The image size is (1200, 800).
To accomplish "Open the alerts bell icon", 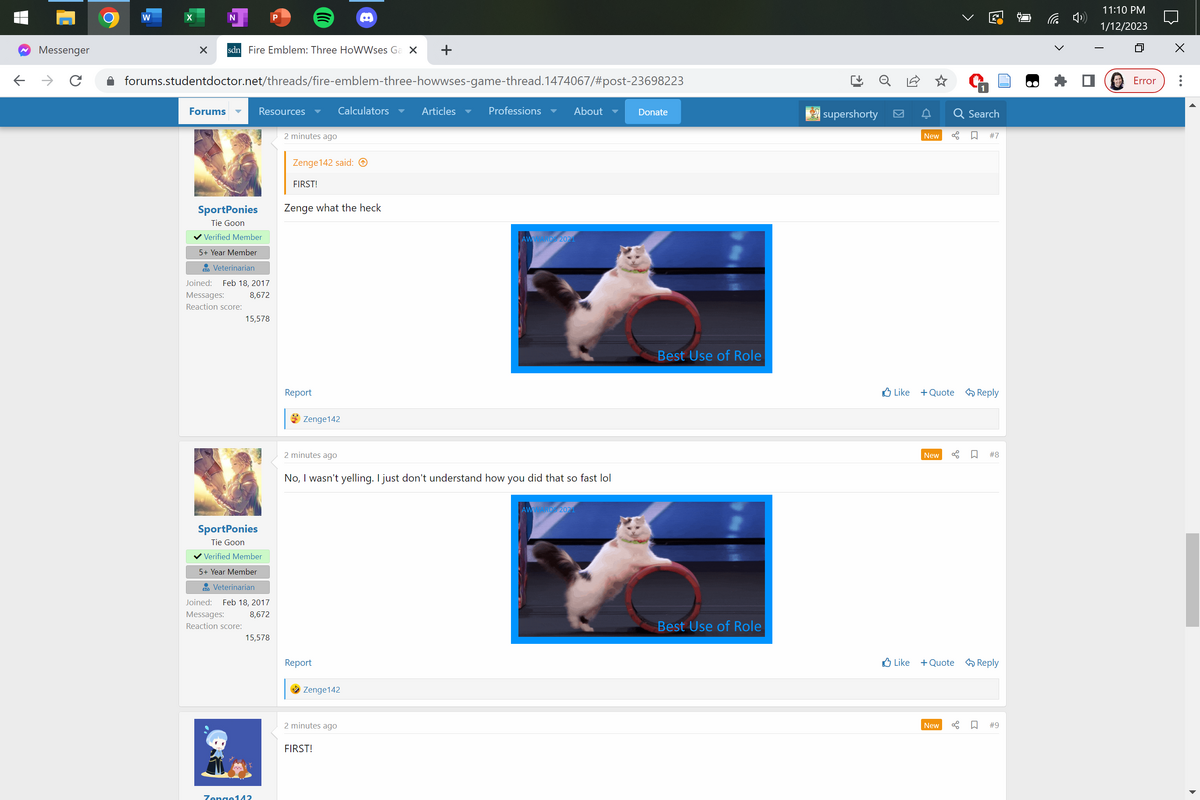I will (x=926, y=113).
